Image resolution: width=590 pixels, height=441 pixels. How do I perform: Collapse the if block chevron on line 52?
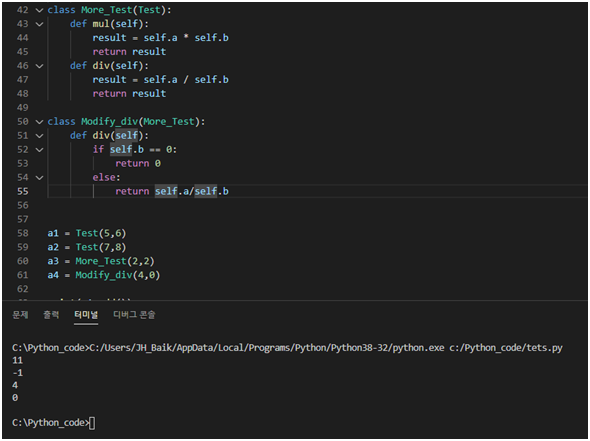point(39,149)
